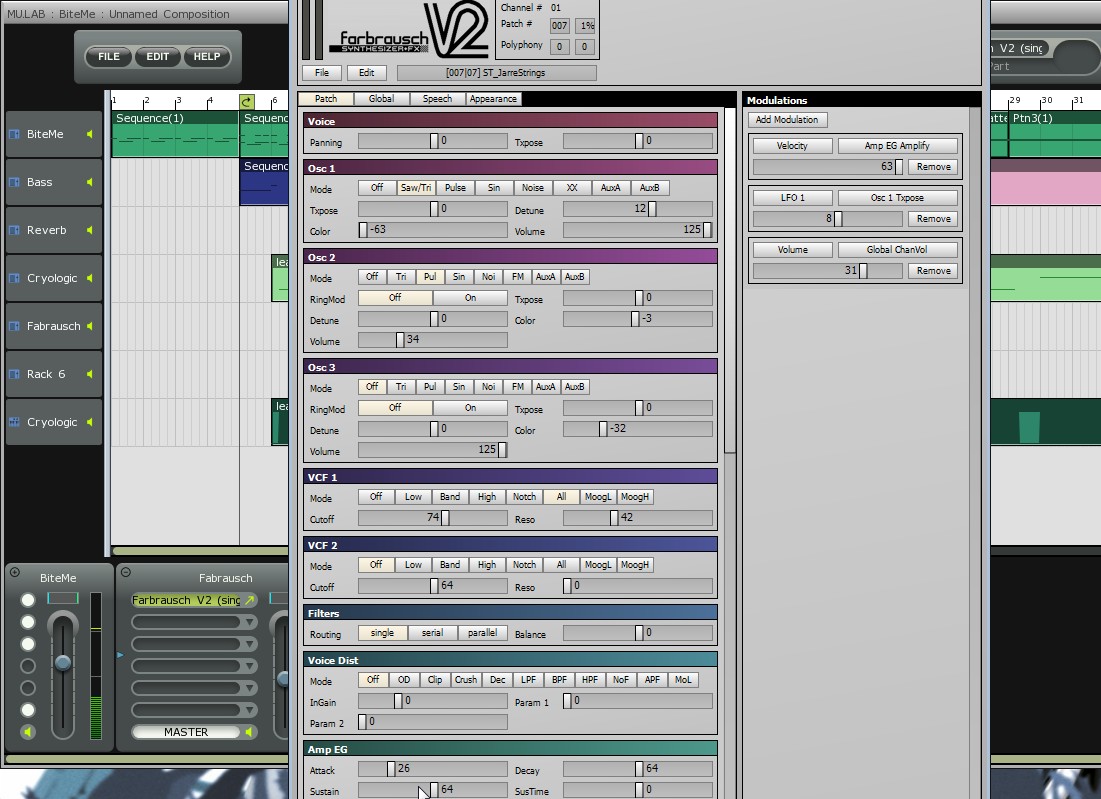The height and width of the screenshot is (799, 1101).
Task: Click the Add Modulation button
Action: tap(787, 120)
